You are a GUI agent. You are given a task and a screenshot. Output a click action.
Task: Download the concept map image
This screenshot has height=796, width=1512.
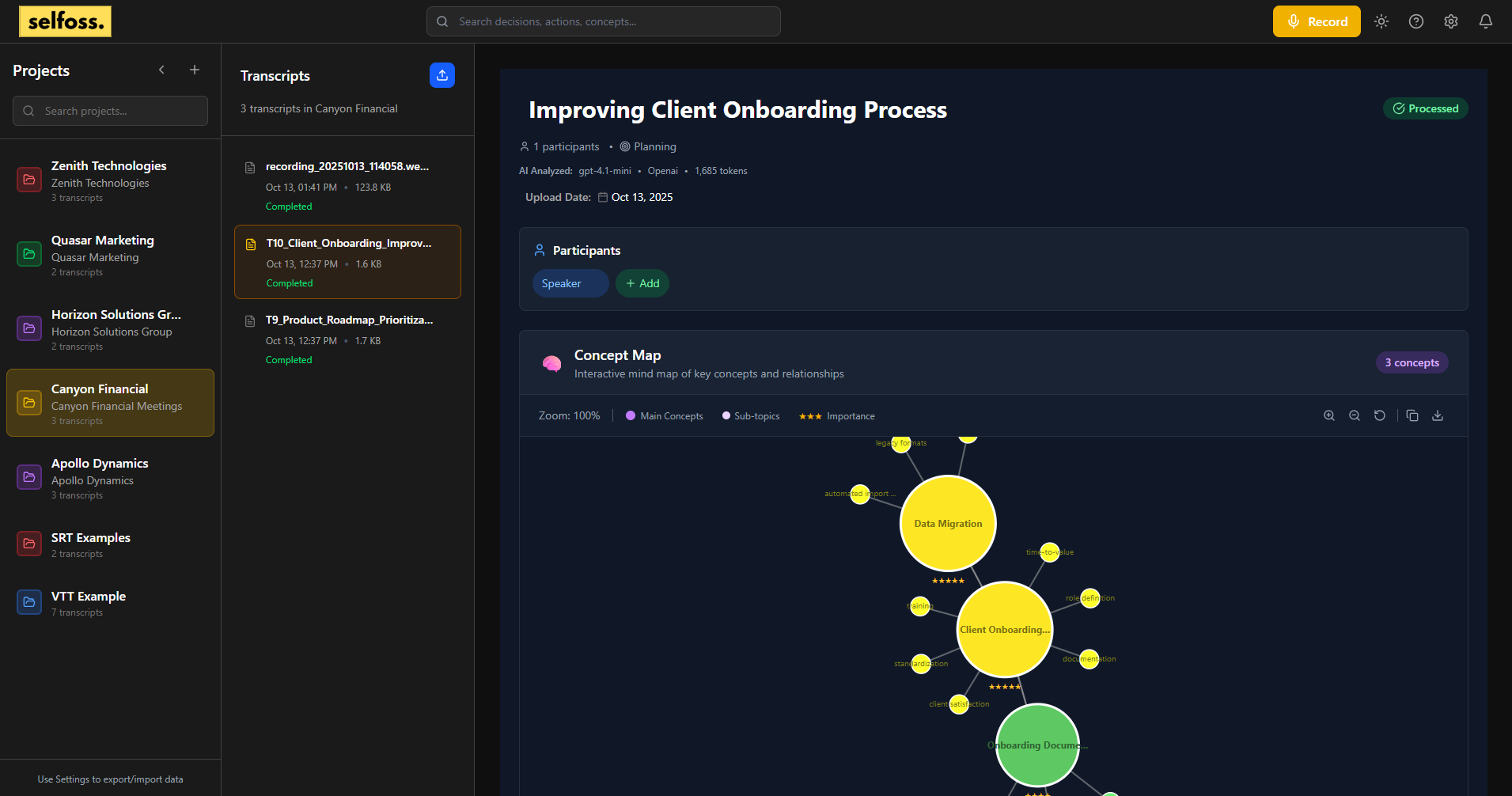[x=1438, y=415]
